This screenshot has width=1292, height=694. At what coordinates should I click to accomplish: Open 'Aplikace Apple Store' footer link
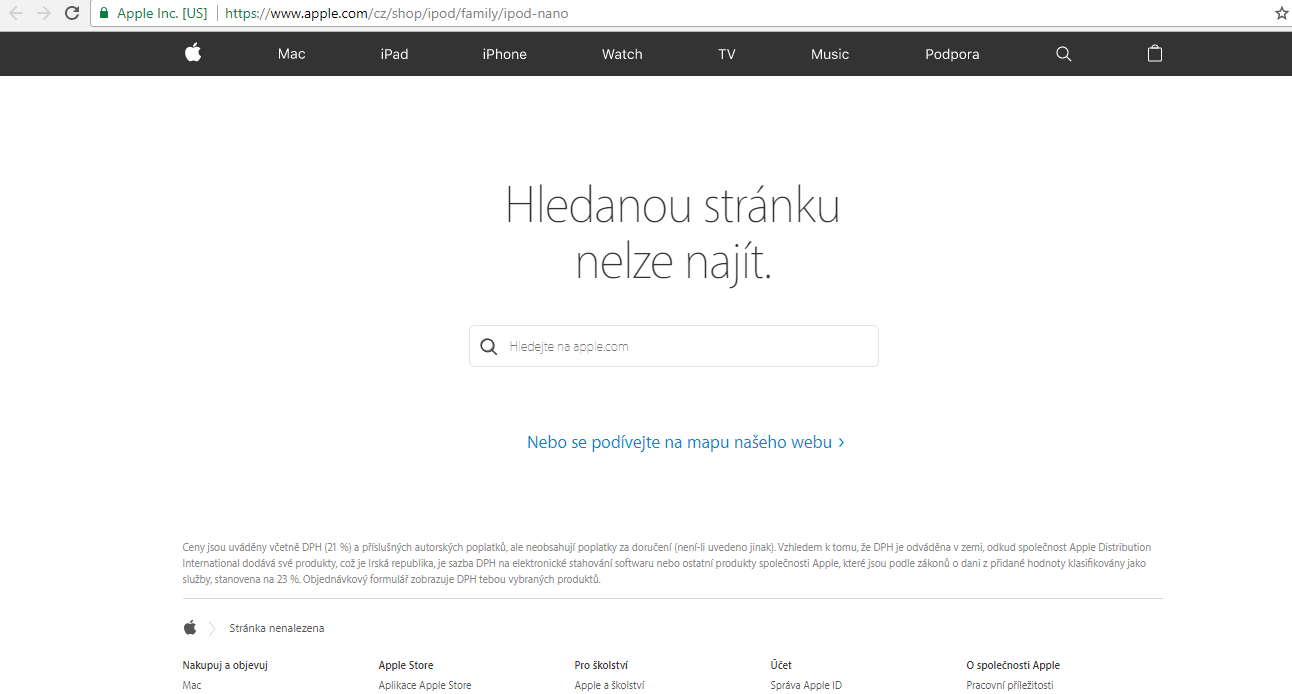coord(425,685)
